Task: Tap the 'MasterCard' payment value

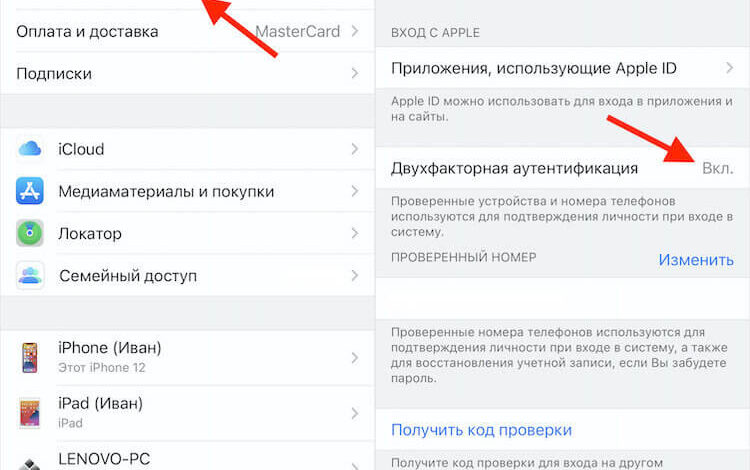Action: click(x=296, y=32)
